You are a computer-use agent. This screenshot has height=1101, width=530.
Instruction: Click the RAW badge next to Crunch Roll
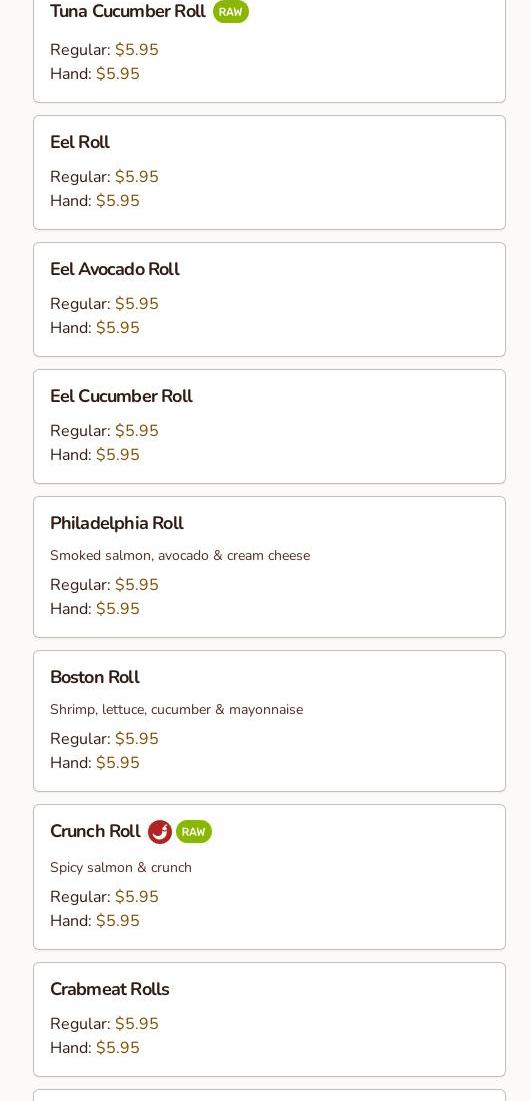[x=194, y=831]
